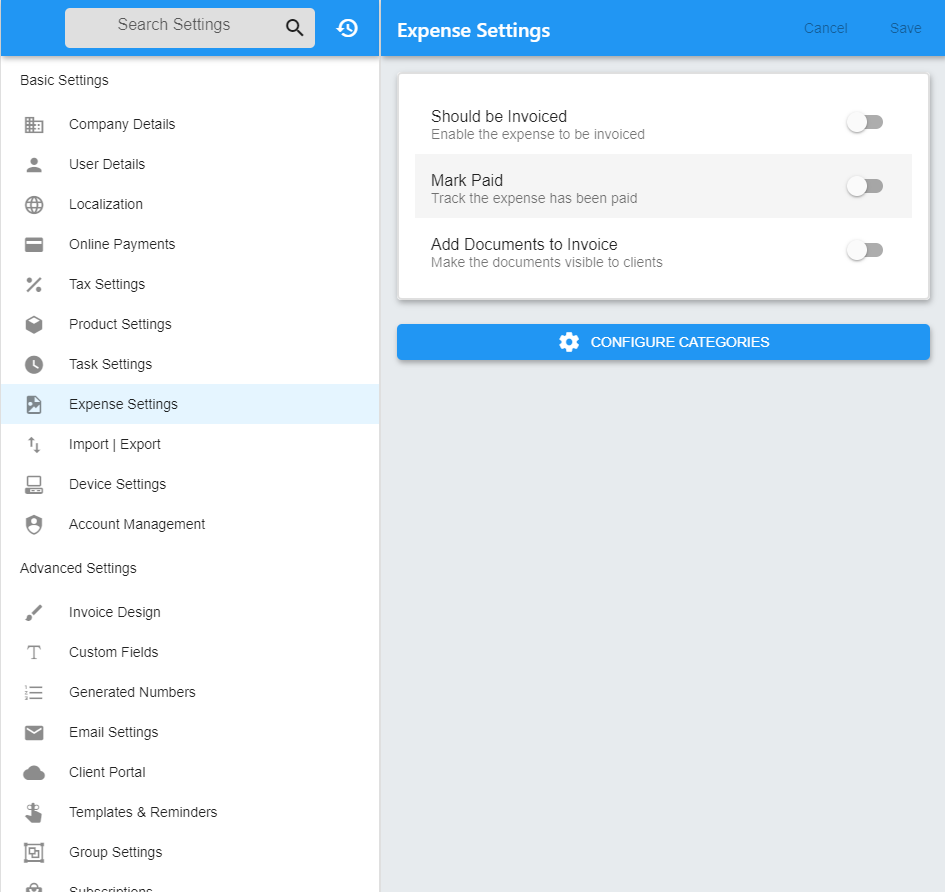Viewport: 945px width, 892px height.
Task: Select the Invoice Design pencil icon
Action: coord(35,612)
